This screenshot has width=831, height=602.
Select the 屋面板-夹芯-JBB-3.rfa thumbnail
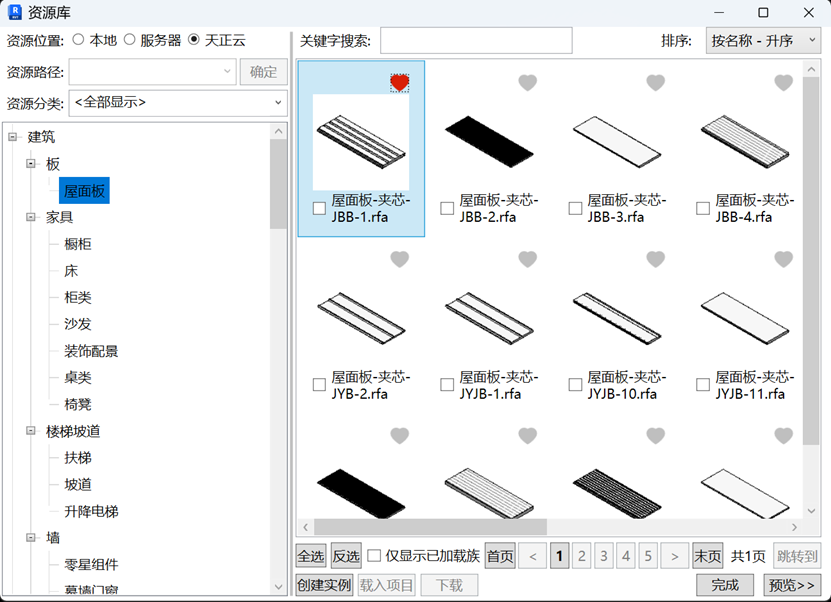click(x=617, y=141)
